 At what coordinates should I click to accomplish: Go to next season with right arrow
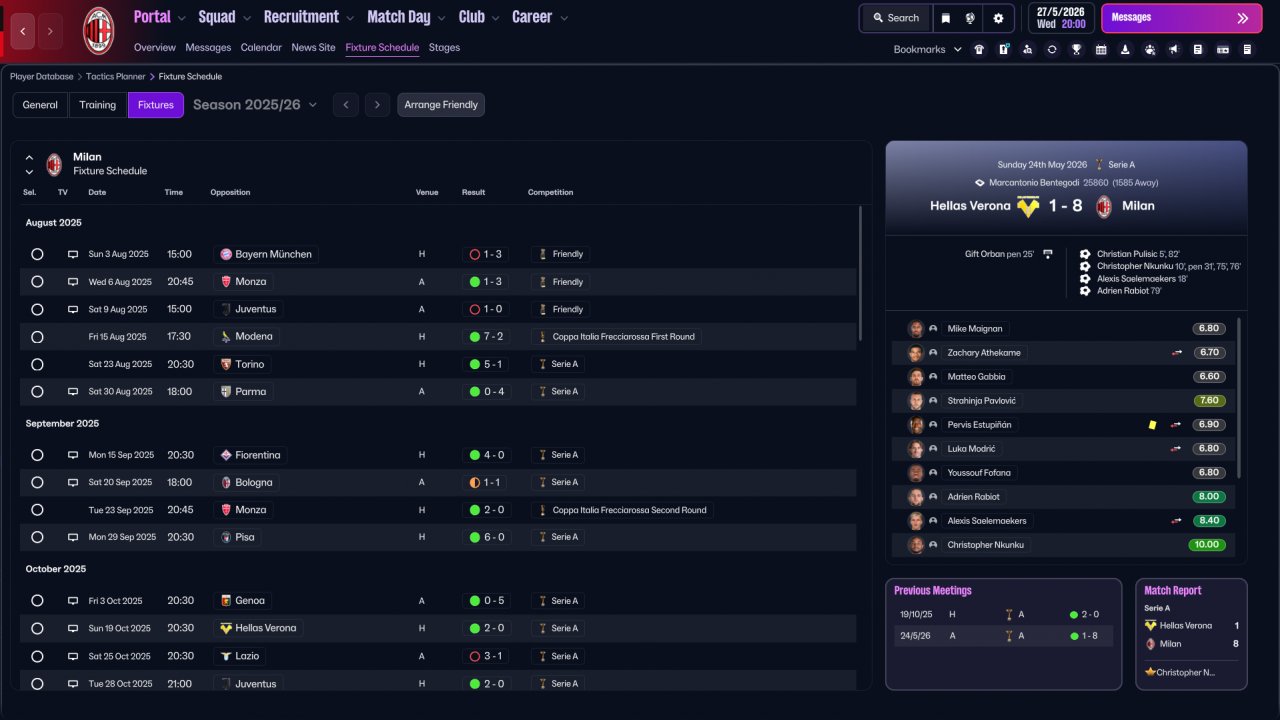377,105
